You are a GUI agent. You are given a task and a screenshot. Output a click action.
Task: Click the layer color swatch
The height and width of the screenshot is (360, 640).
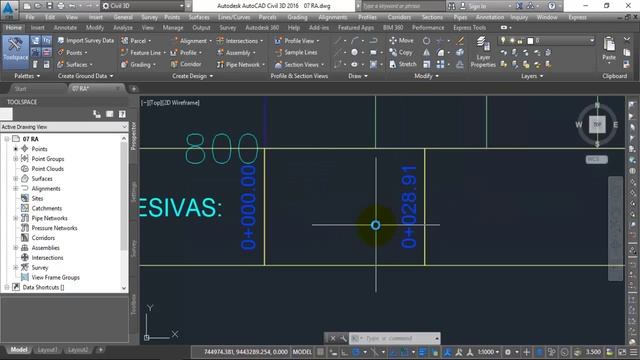coord(530,41)
